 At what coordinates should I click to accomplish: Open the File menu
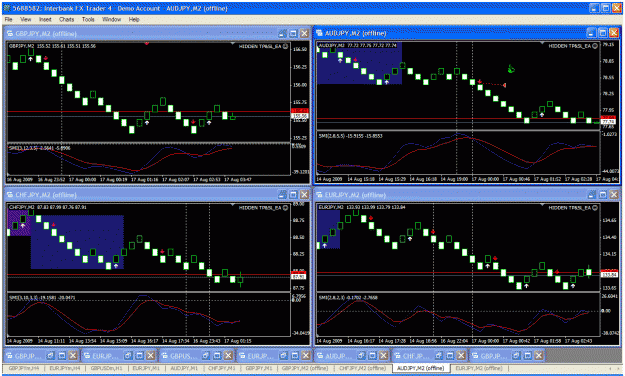pos(8,19)
